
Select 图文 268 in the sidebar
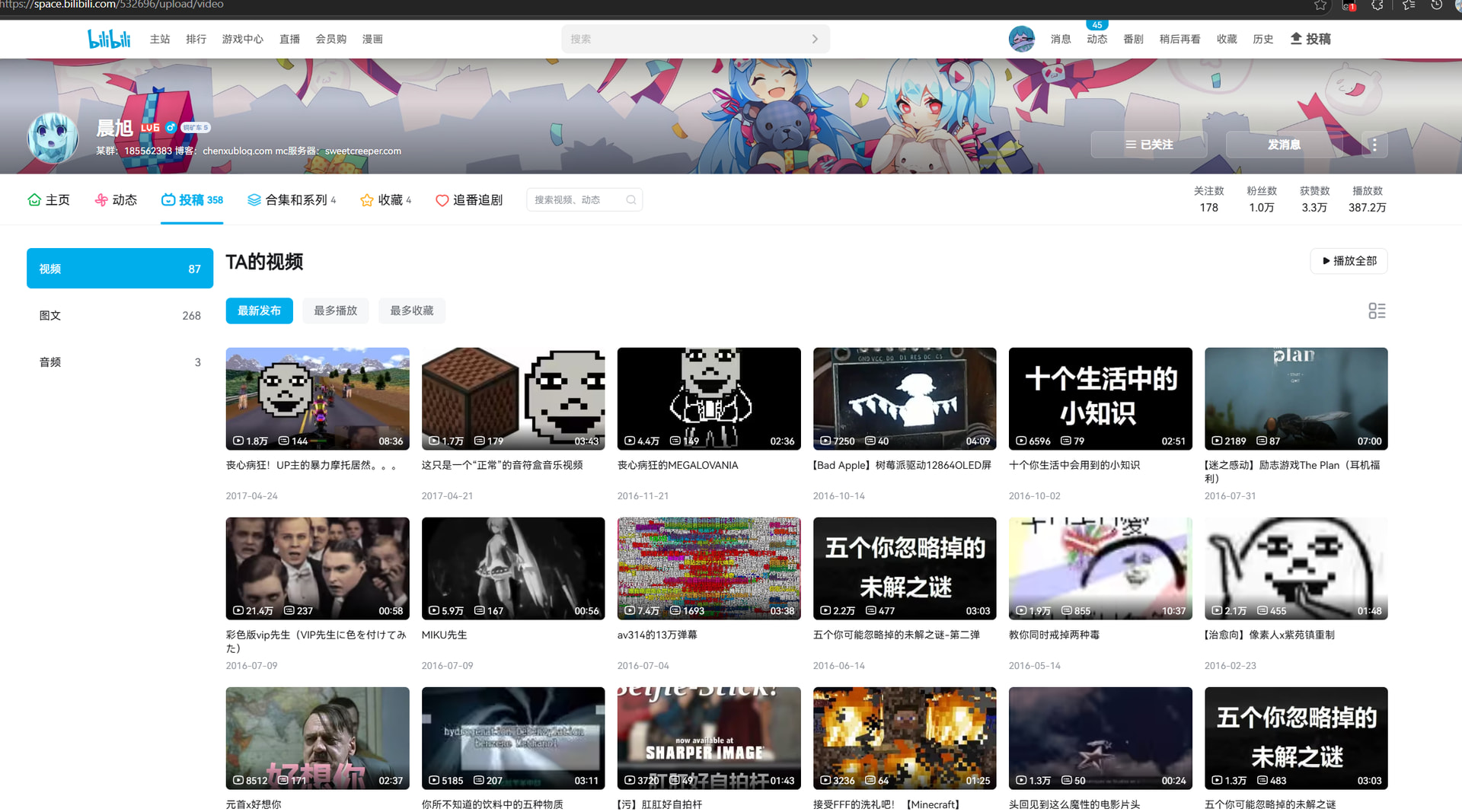coord(120,316)
